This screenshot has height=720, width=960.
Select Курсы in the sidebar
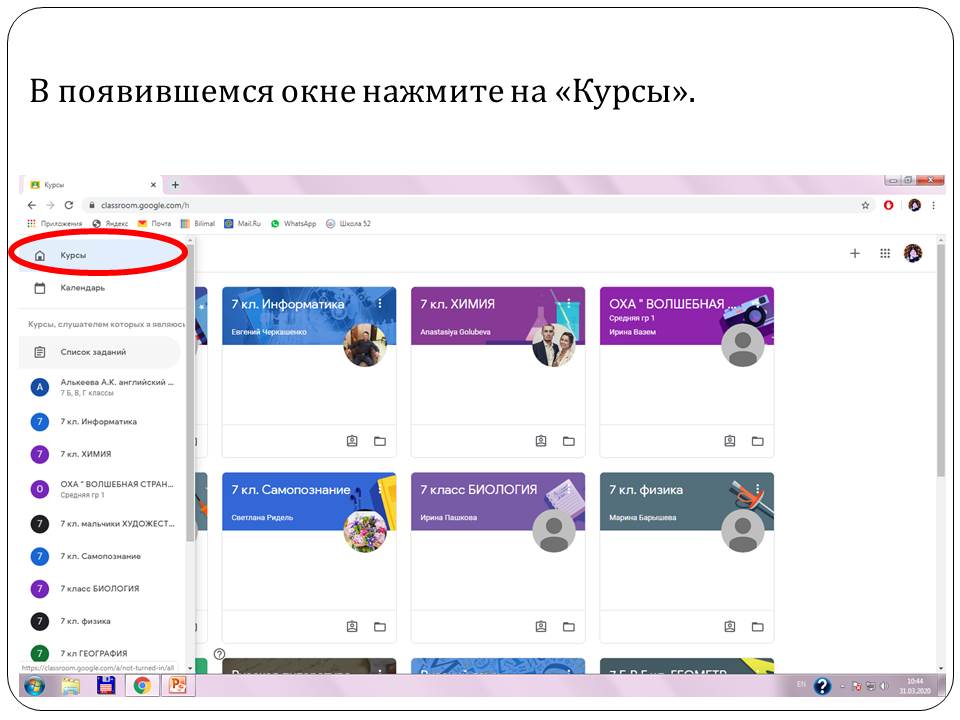[x=73, y=255]
